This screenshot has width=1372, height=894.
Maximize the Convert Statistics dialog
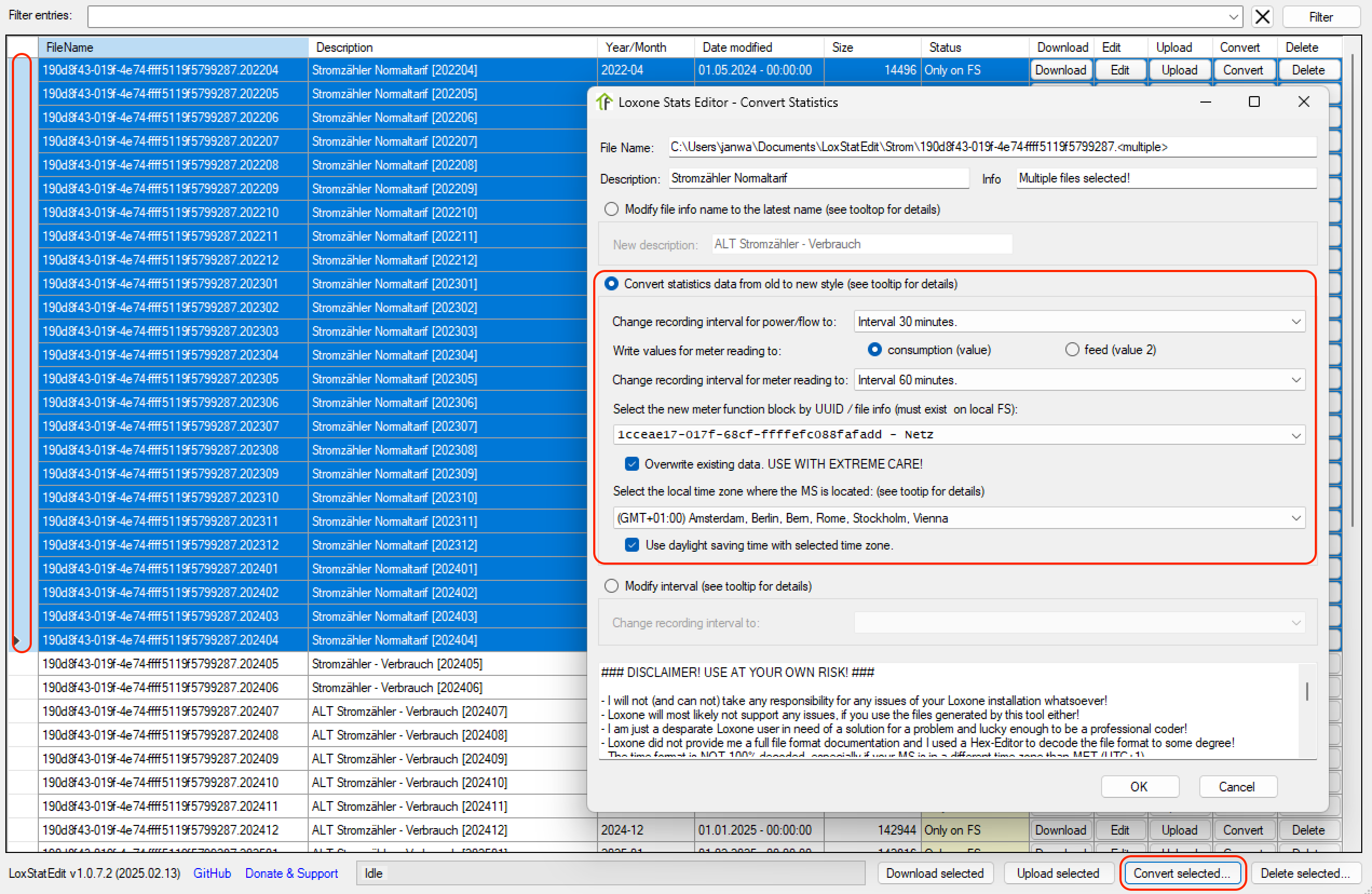pyautogui.click(x=1253, y=102)
